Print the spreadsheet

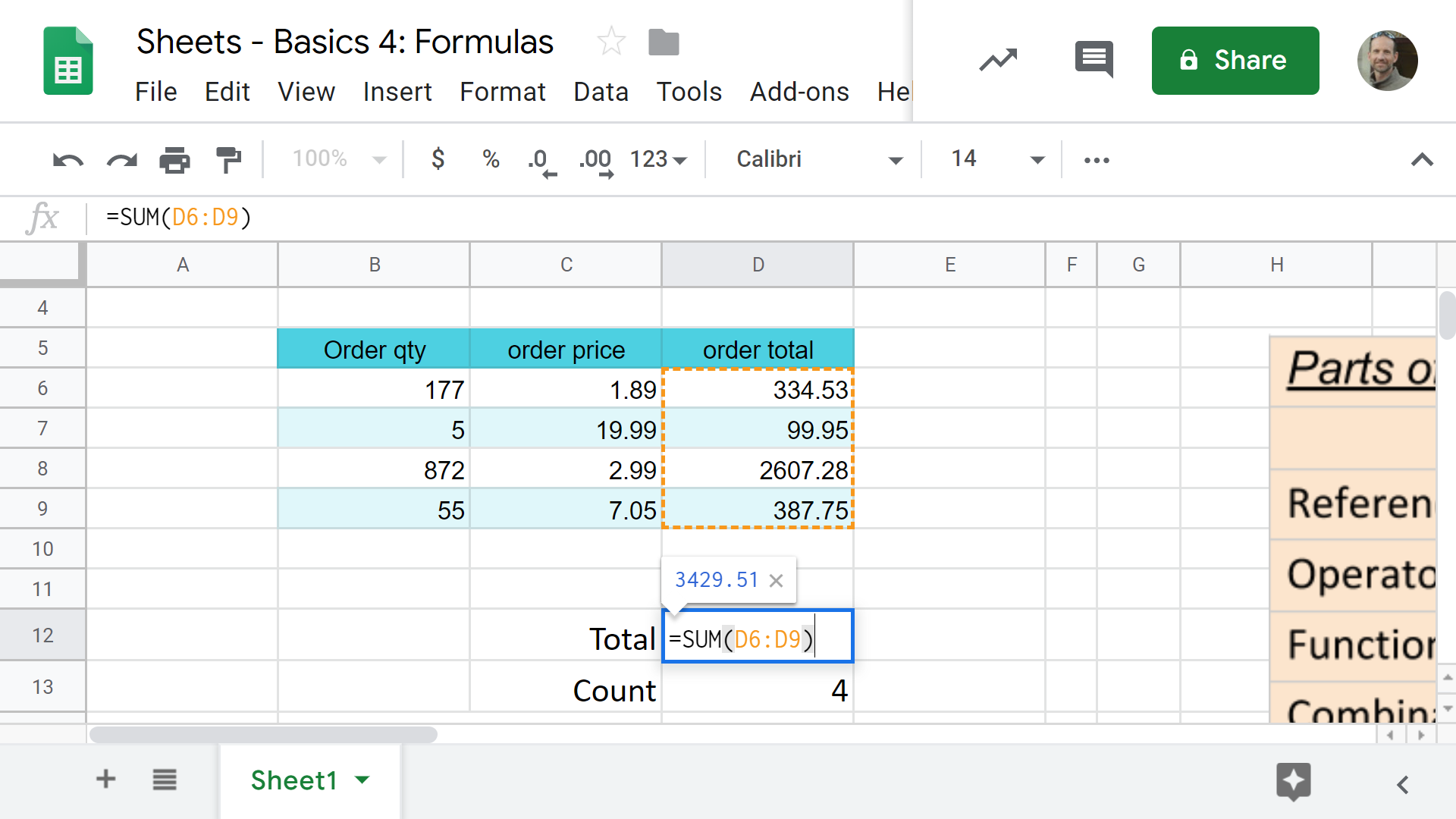[174, 159]
